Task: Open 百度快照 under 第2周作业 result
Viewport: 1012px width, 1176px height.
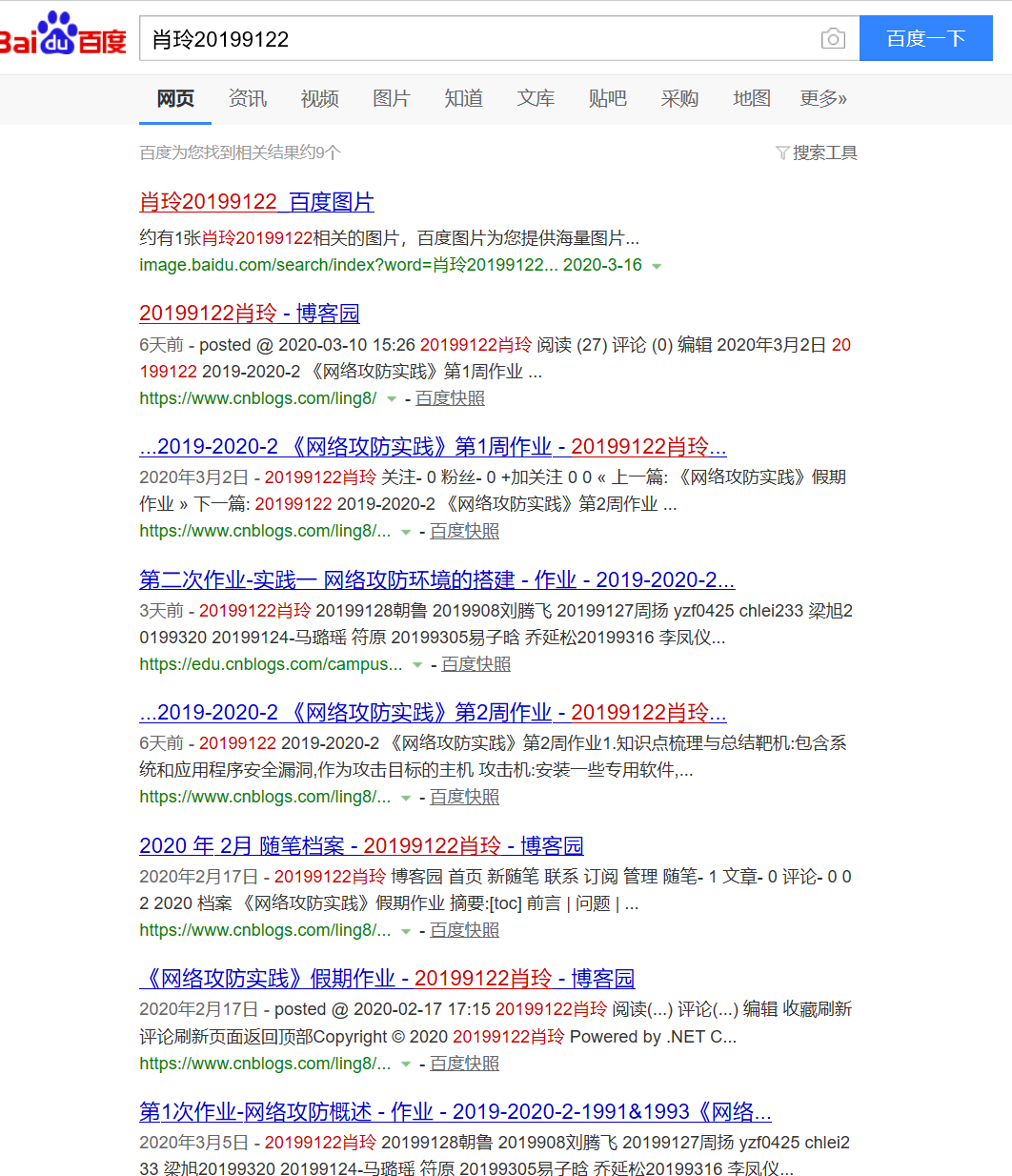Action: [464, 797]
